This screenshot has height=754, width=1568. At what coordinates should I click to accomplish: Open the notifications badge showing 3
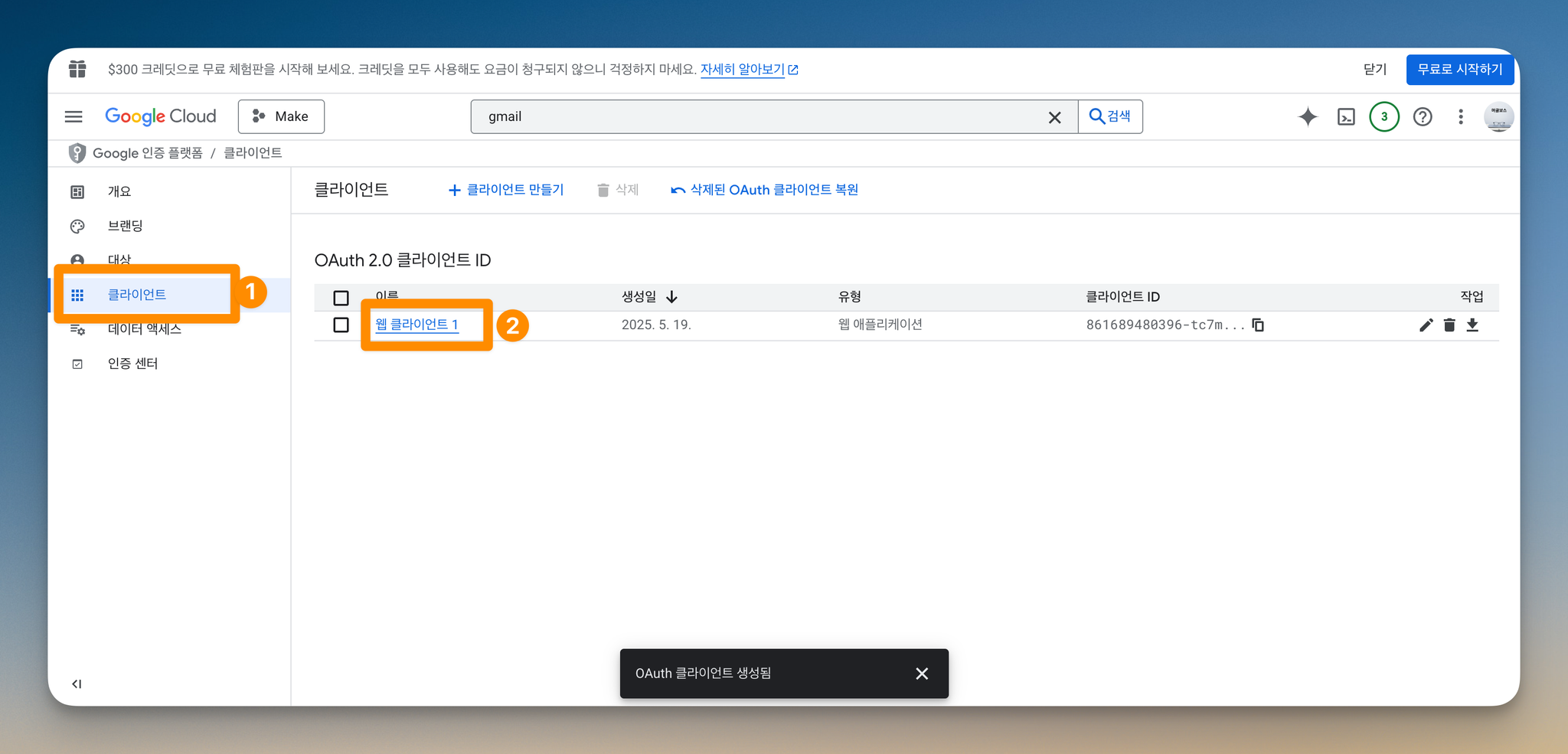tap(1383, 116)
